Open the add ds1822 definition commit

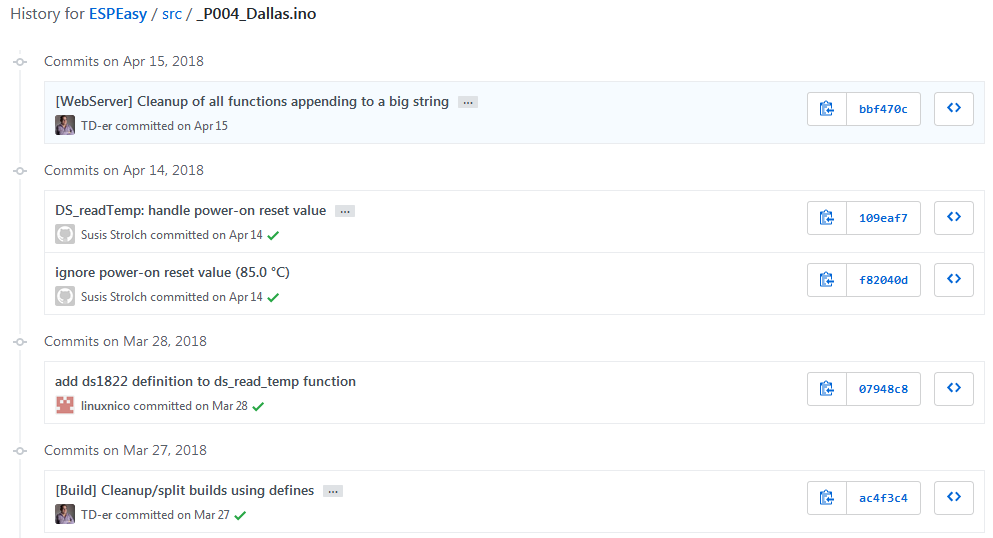[x=205, y=381]
